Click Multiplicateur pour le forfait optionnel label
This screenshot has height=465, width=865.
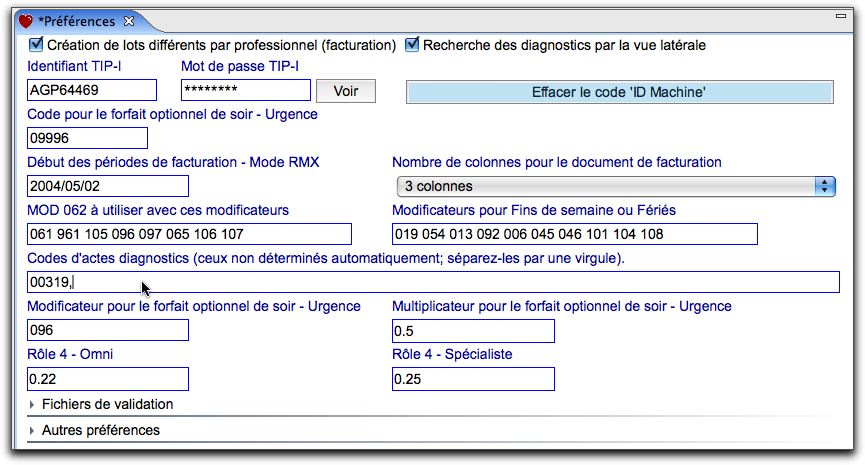tap(562, 306)
